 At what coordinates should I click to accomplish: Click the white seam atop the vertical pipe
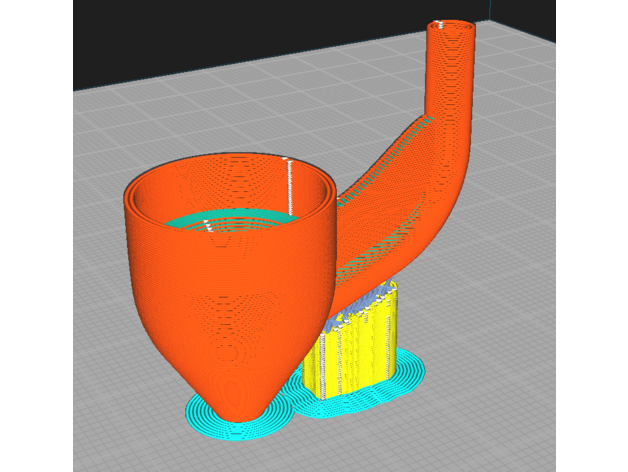438,24
